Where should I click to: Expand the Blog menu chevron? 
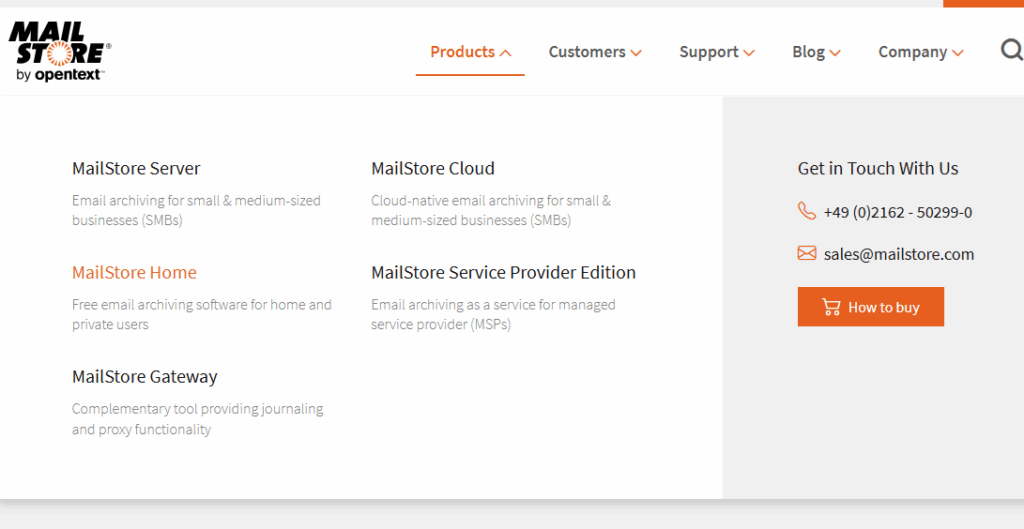click(835, 53)
